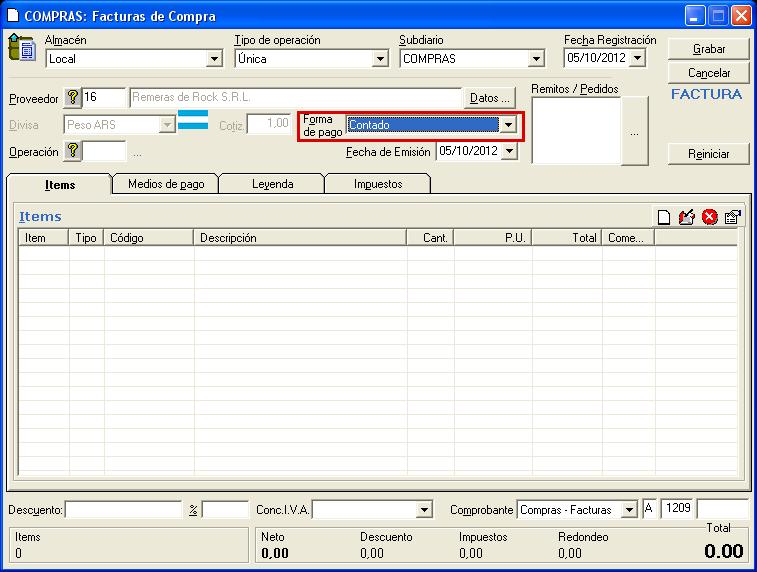
Task: Click the Datos... button
Action: 490,98
